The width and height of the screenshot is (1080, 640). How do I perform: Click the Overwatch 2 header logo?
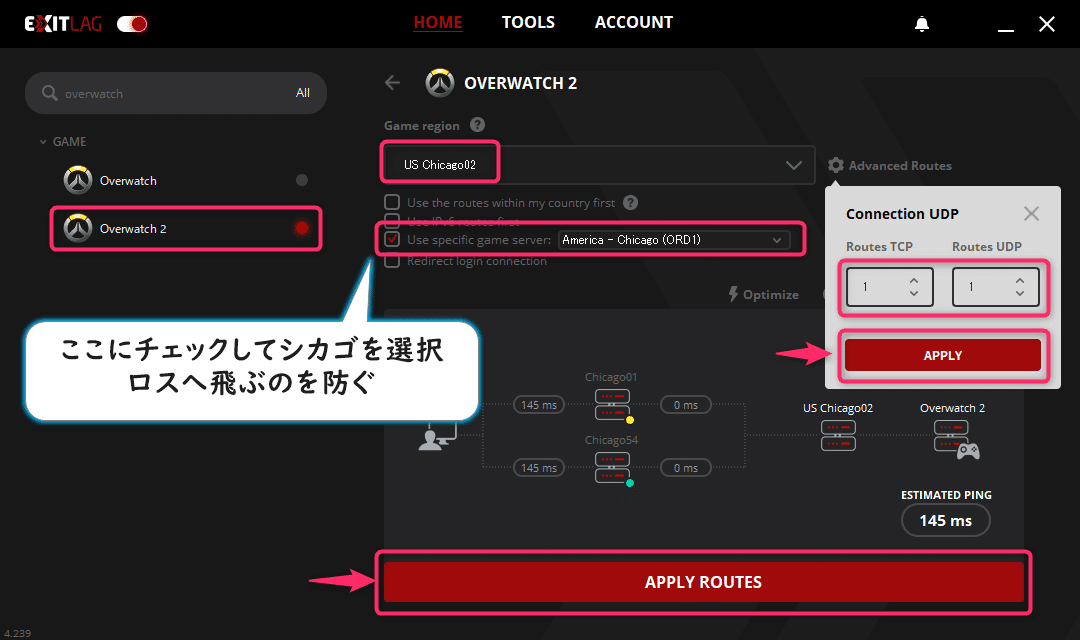click(439, 83)
